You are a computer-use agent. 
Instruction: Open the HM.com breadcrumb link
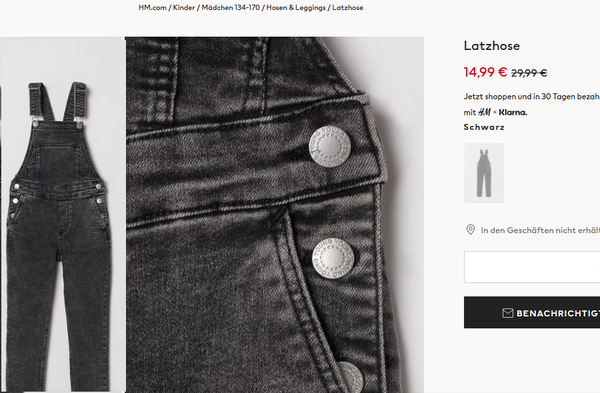pos(152,8)
